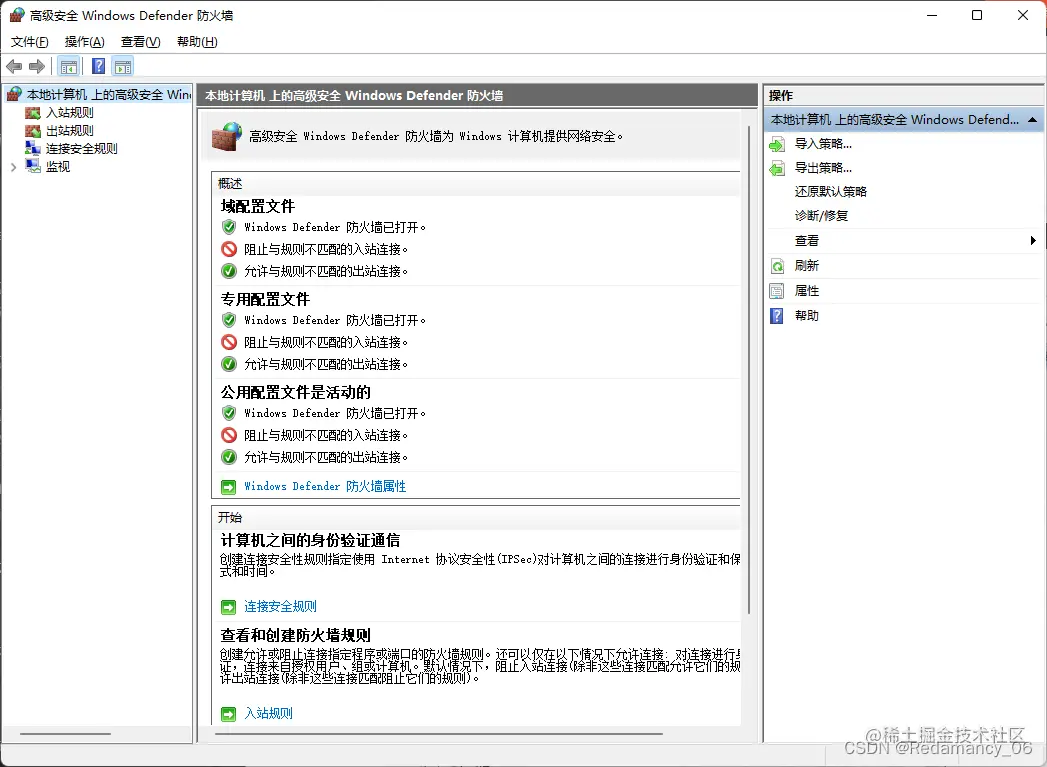Select 监视 in the left tree
The height and width of the screenshot is (767, 1047).
pos(57,167)
